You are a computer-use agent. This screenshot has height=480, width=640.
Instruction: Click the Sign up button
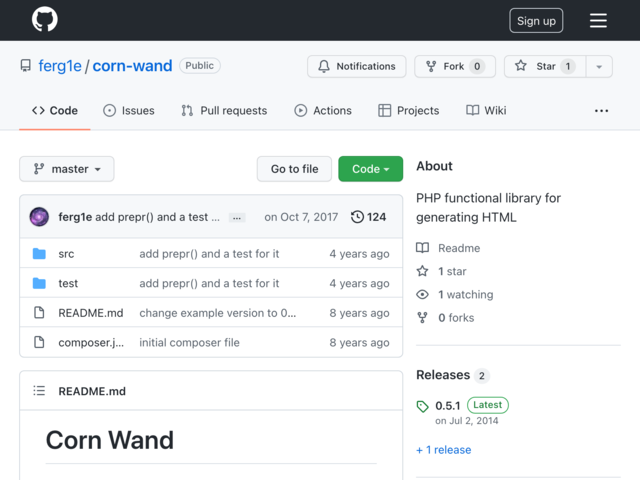pos(536,20)
